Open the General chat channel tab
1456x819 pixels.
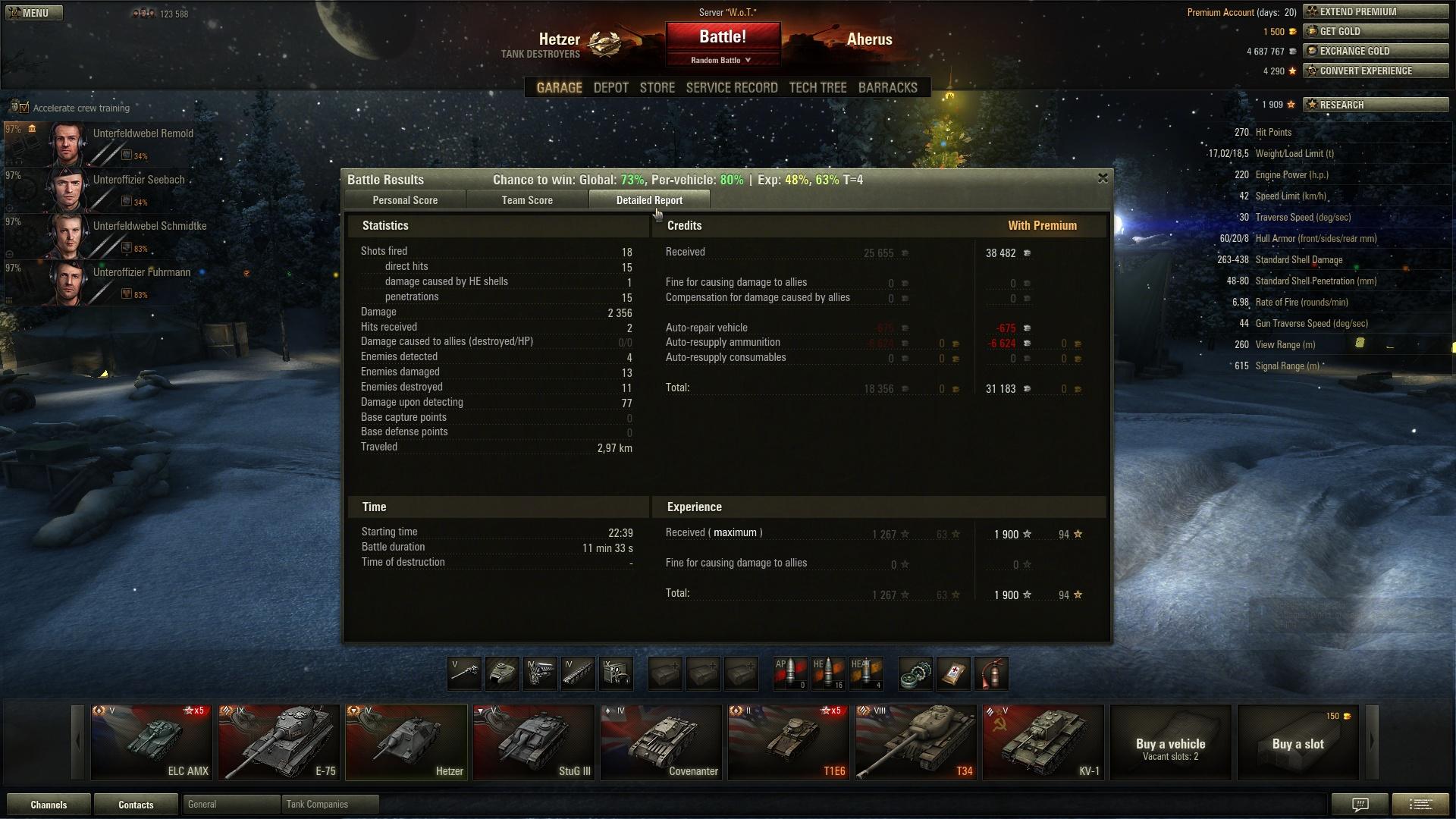pyautogui.click(x=231, y=805)
